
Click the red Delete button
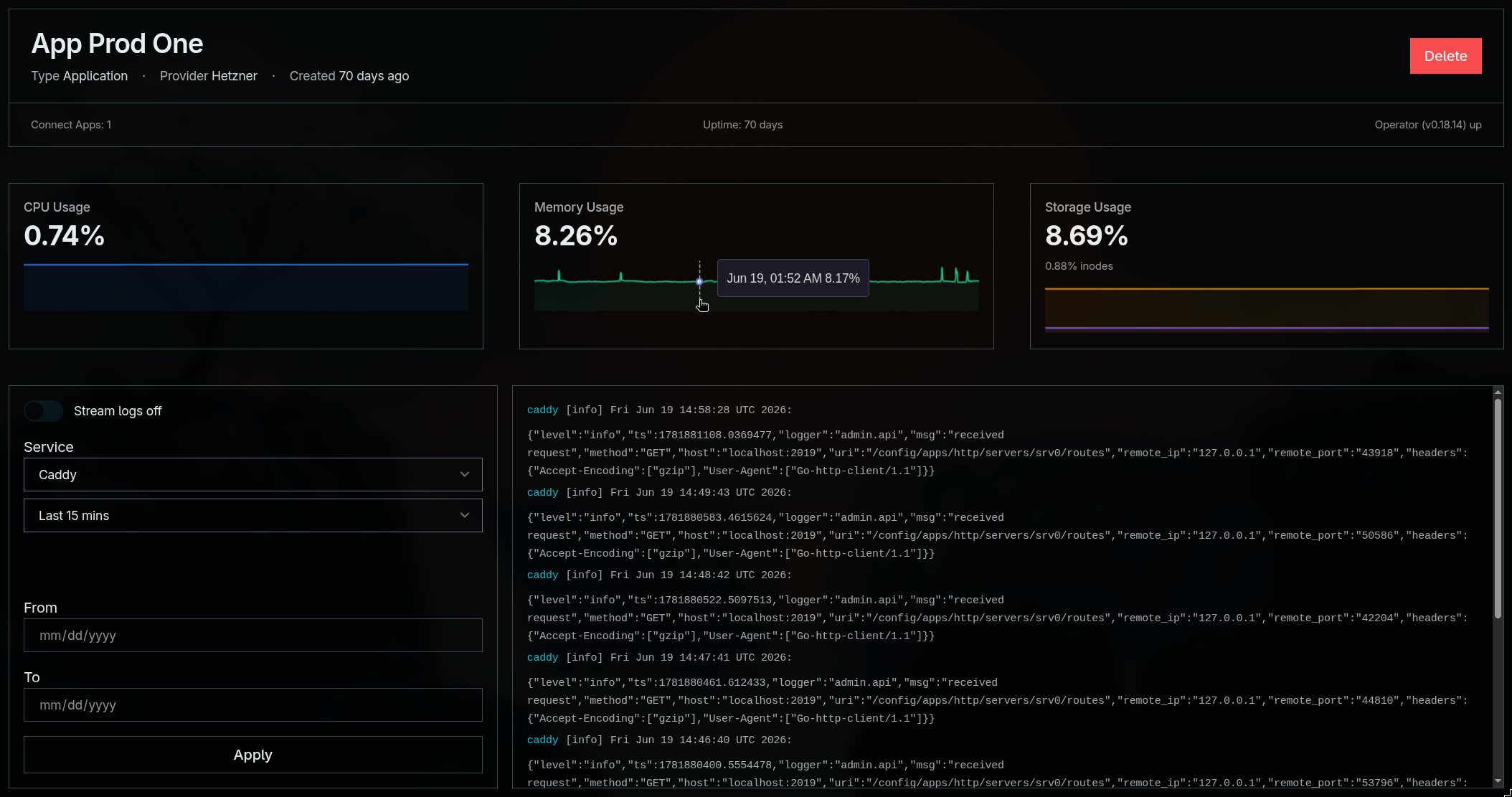1445,56
